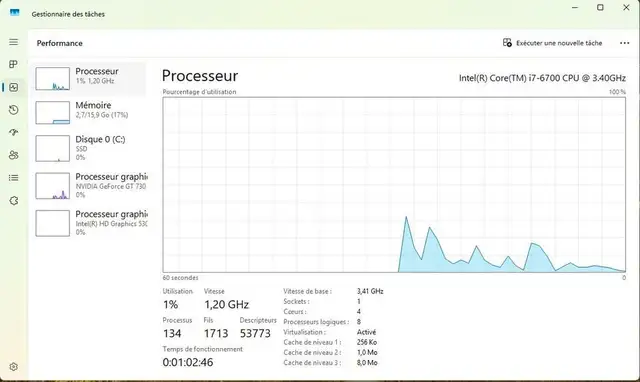Image resolution: width=640 pixels, height=382 pixels.
Task: Click the Processus count '134'
Action: click(x=172, y=333)
